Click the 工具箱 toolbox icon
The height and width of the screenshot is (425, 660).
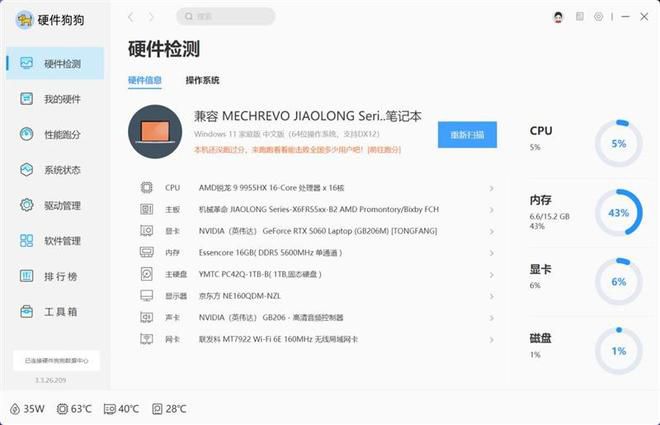pyautogui.click(x=27, y=312)
